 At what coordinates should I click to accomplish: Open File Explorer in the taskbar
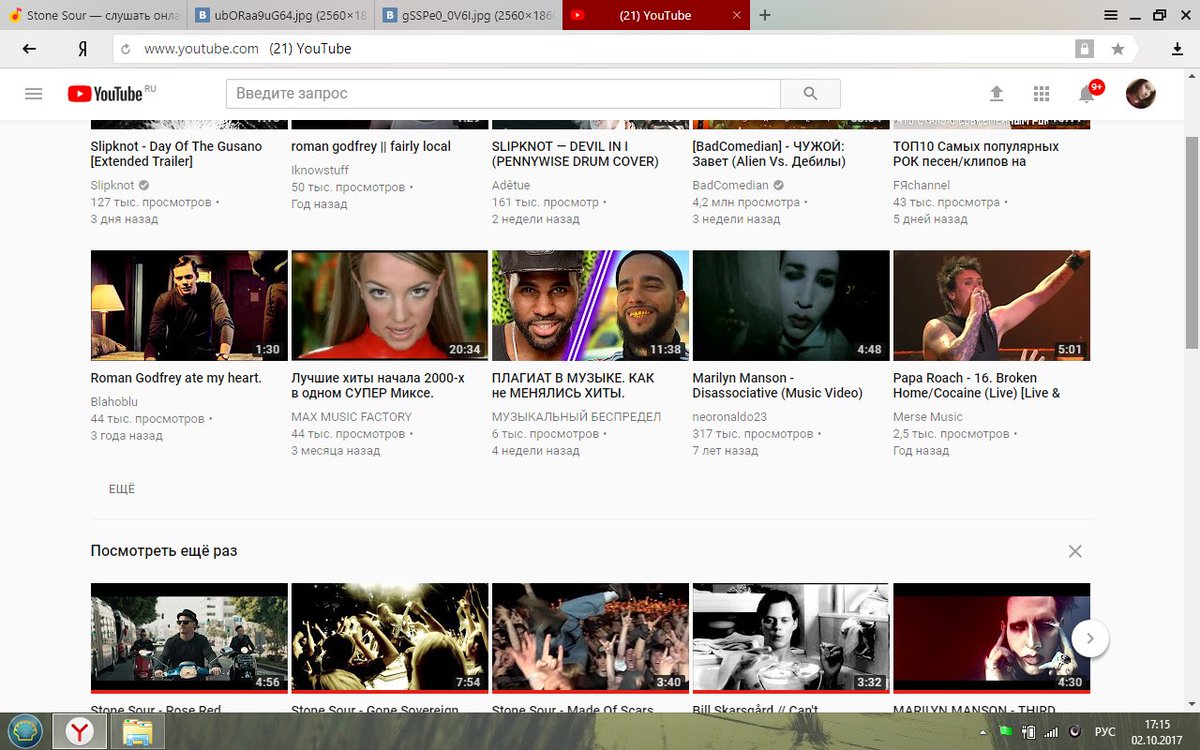coord(137,732)
